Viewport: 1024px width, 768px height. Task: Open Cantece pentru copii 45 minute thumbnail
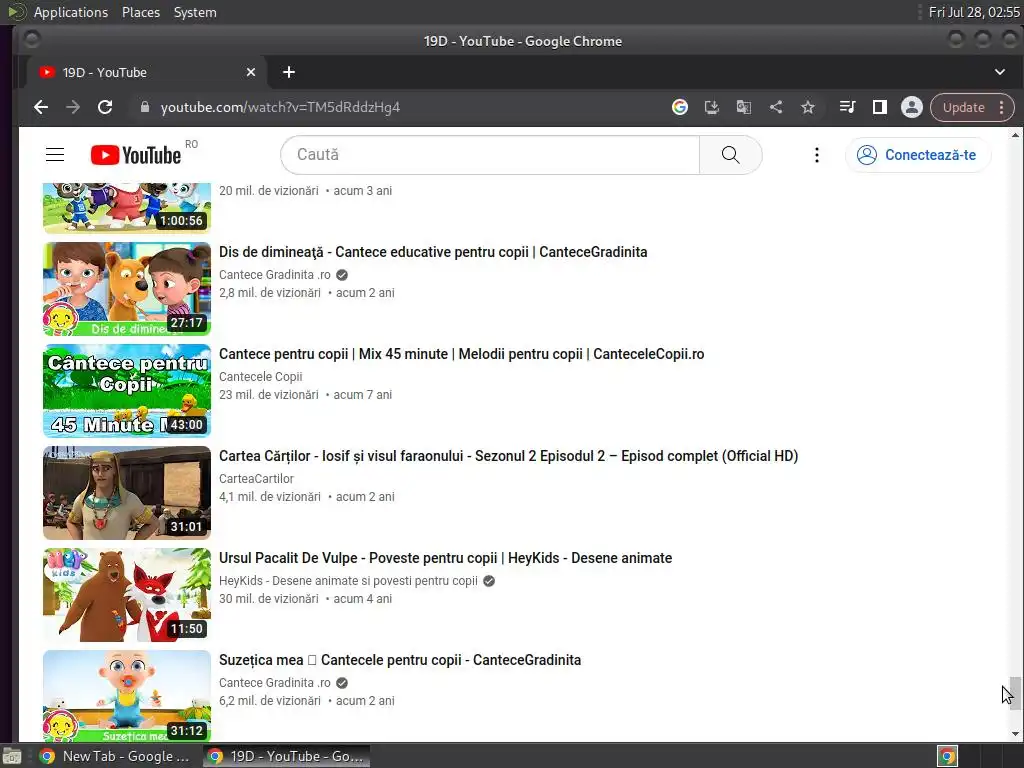[x=127, y=391]
